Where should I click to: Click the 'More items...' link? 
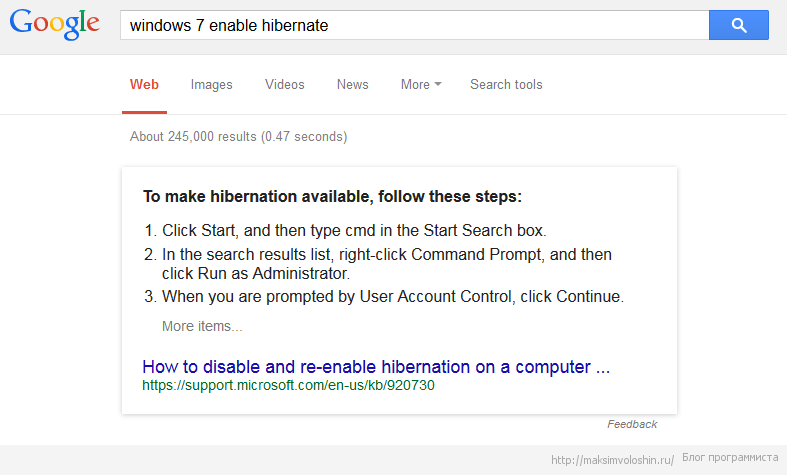click(202, 326)
